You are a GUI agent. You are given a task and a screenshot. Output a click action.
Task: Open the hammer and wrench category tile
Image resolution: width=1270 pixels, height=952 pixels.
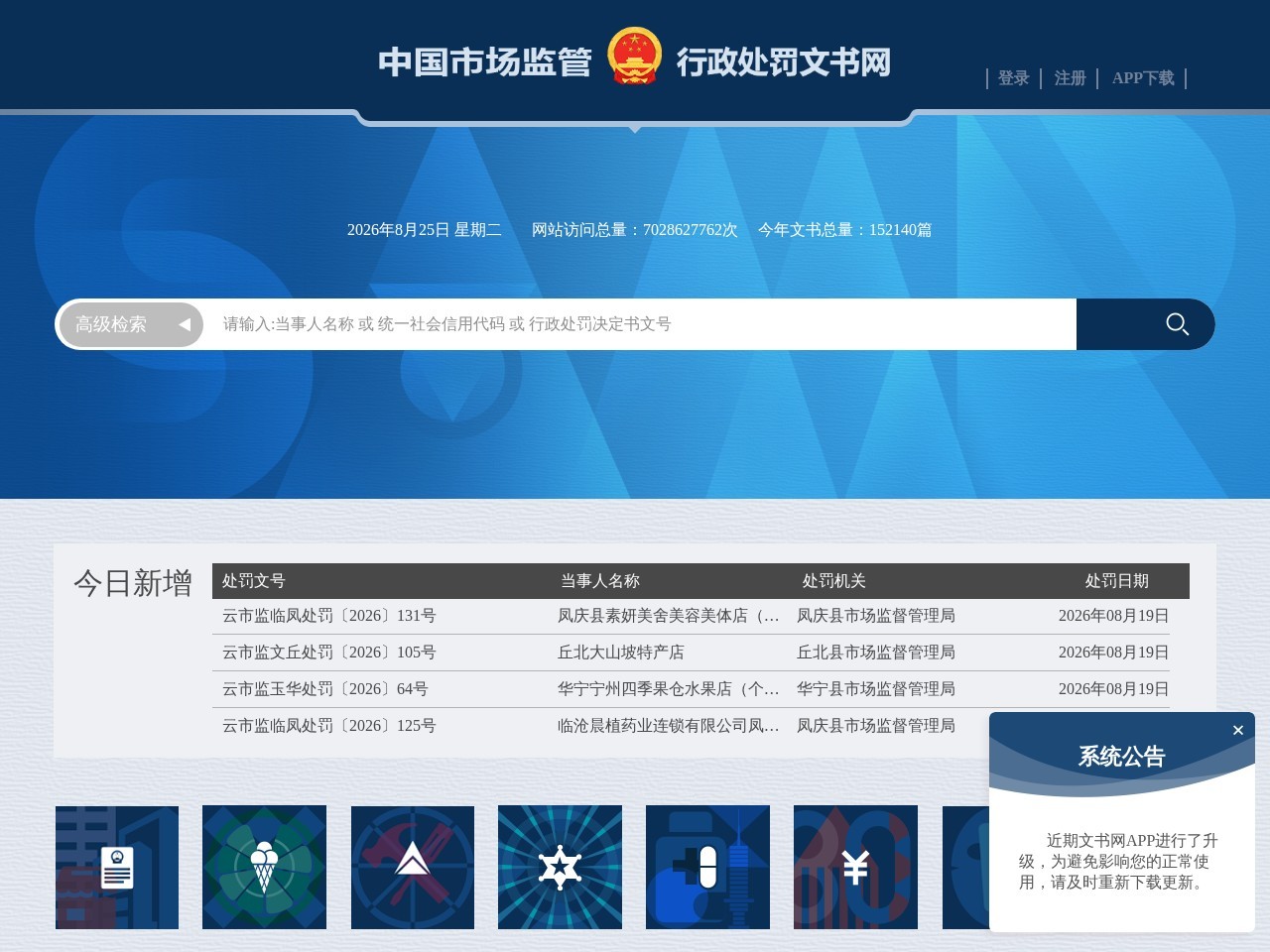coord(413,868)
